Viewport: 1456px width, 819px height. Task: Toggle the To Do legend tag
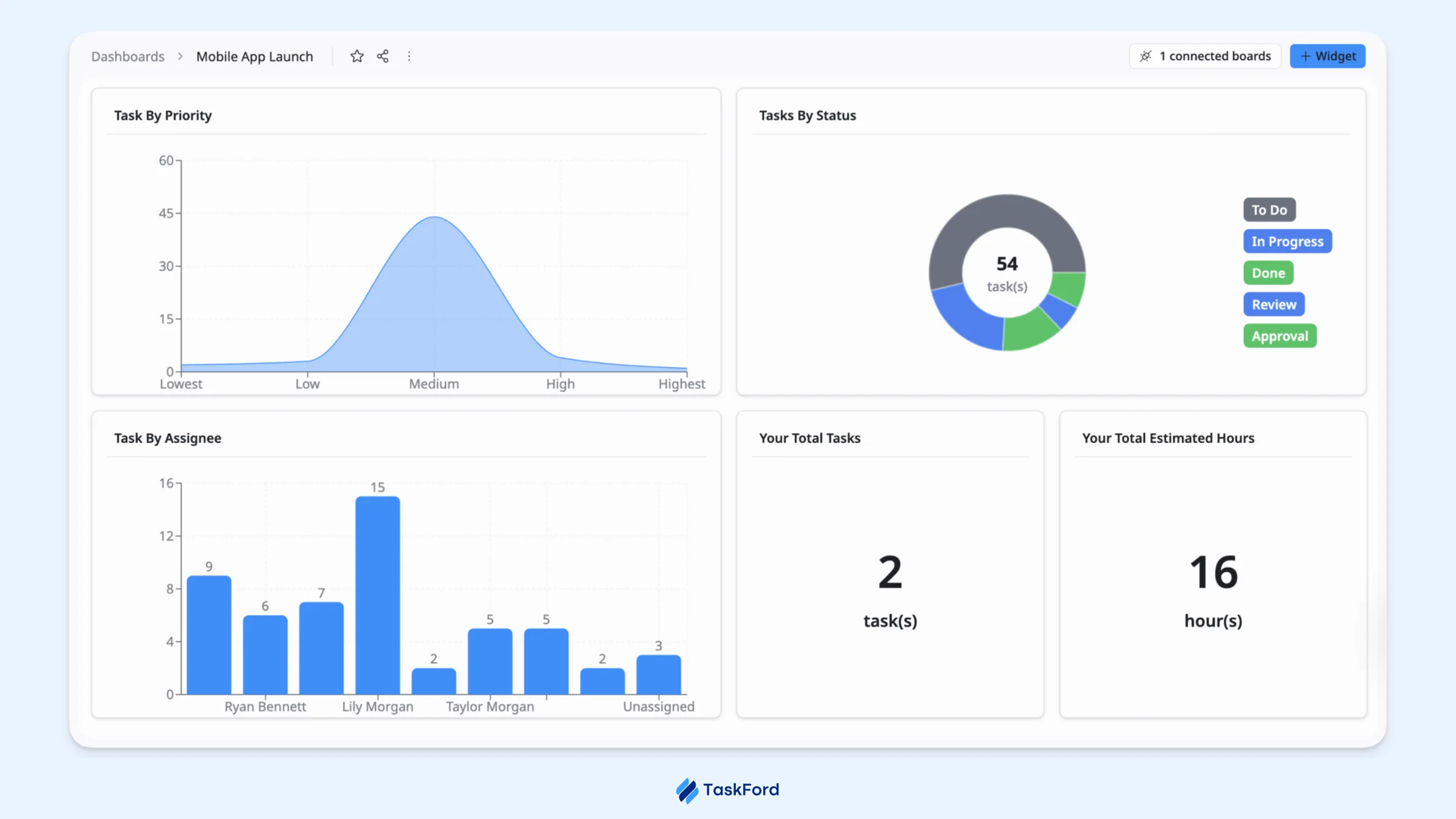[1269, 210]
